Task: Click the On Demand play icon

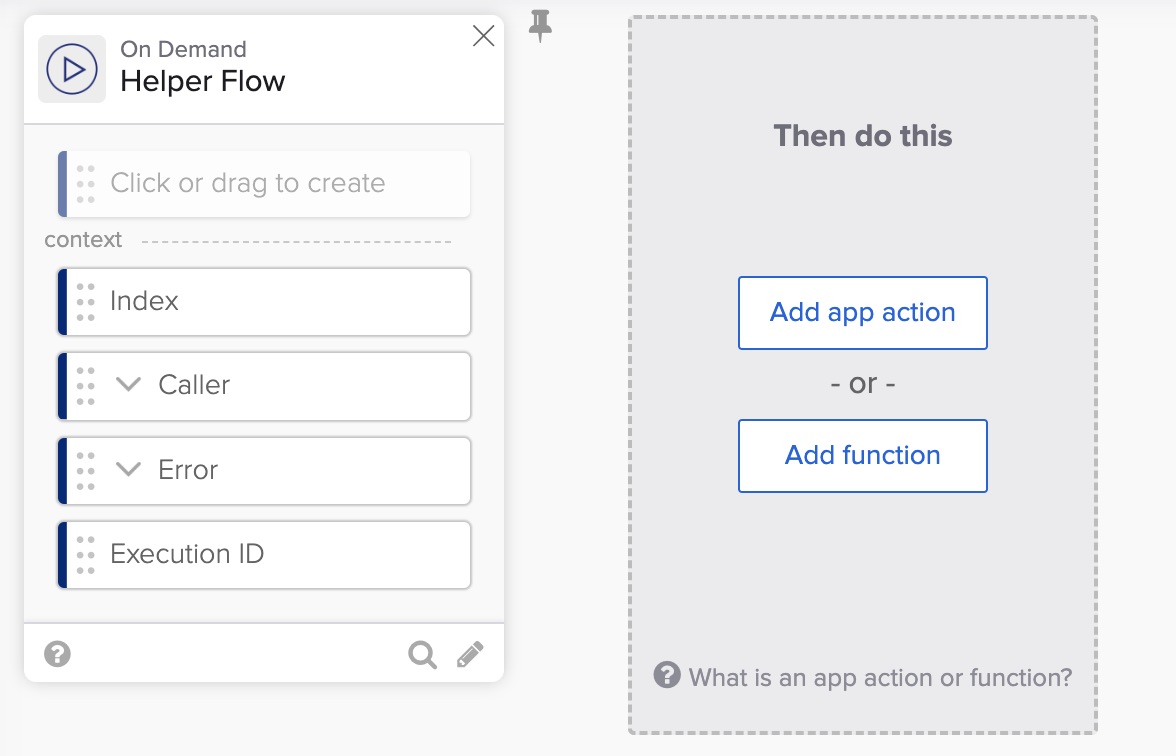Action: pyautogui.click(x=72, y=69)
